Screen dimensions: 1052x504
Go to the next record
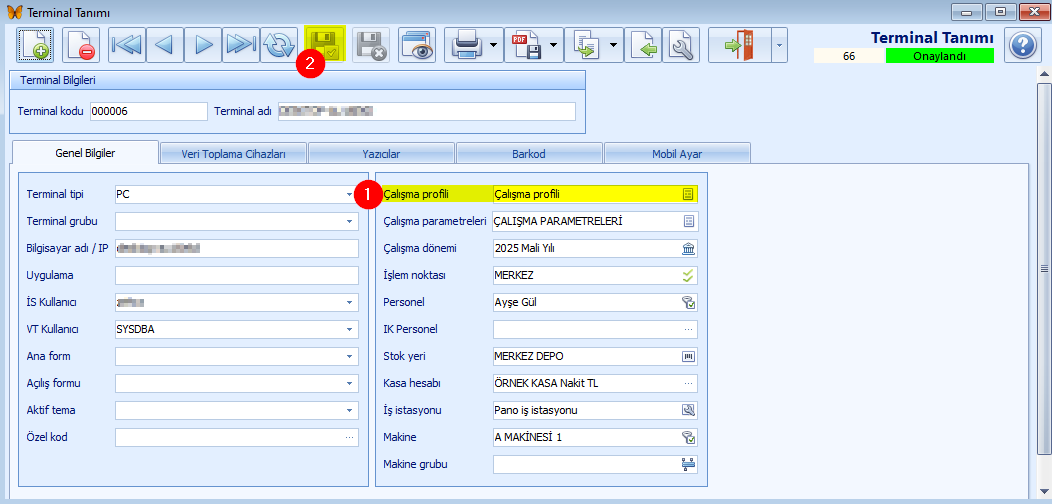point(203,45)
